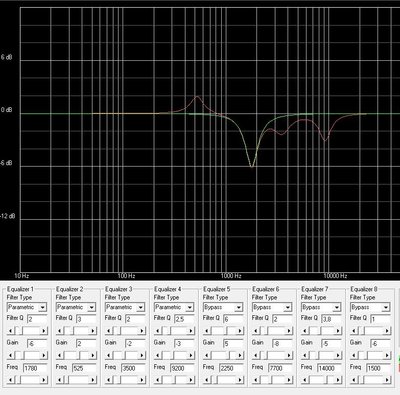Click left arrow of Equalizer 7 Gain slider
The image size is (400, 395).
(304, 355)
